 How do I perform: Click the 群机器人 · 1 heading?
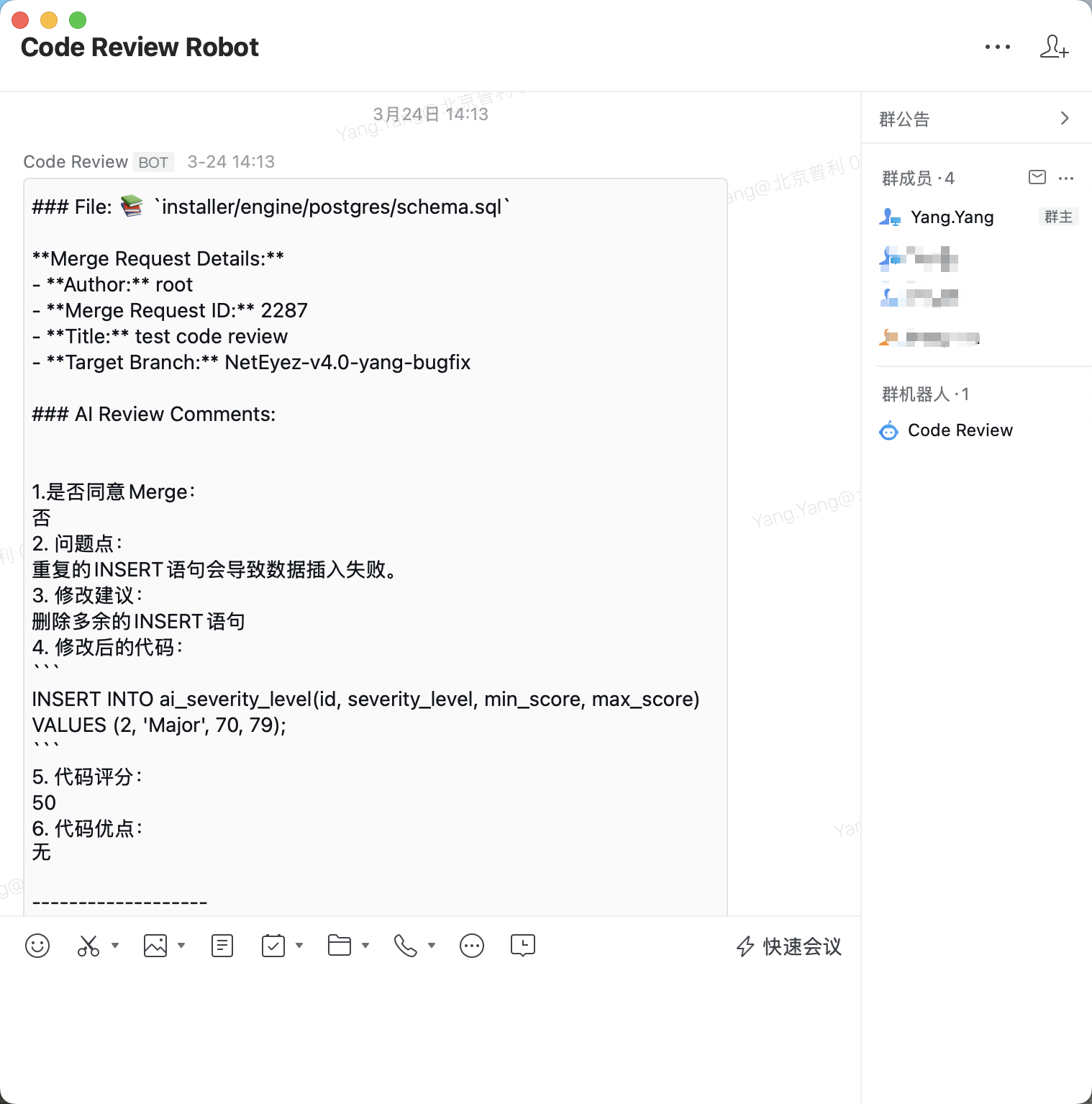(x=925, y=394)
